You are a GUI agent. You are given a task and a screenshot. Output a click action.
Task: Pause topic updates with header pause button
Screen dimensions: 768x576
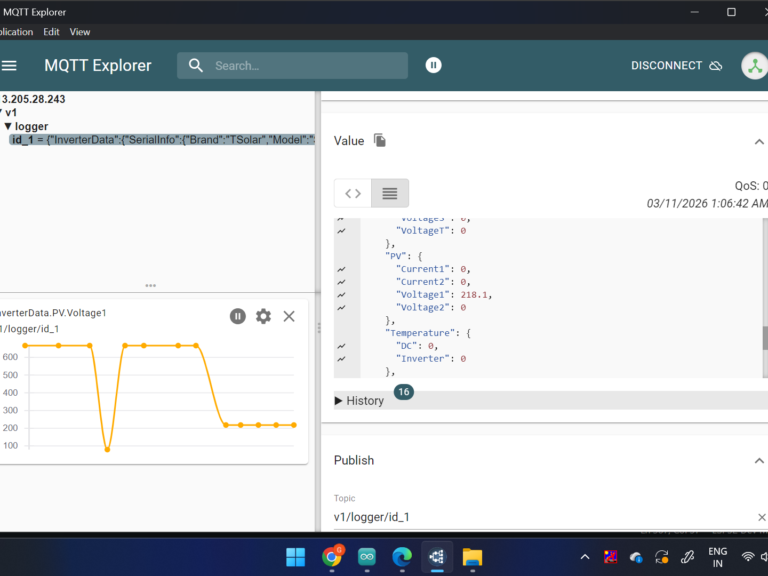433,65
